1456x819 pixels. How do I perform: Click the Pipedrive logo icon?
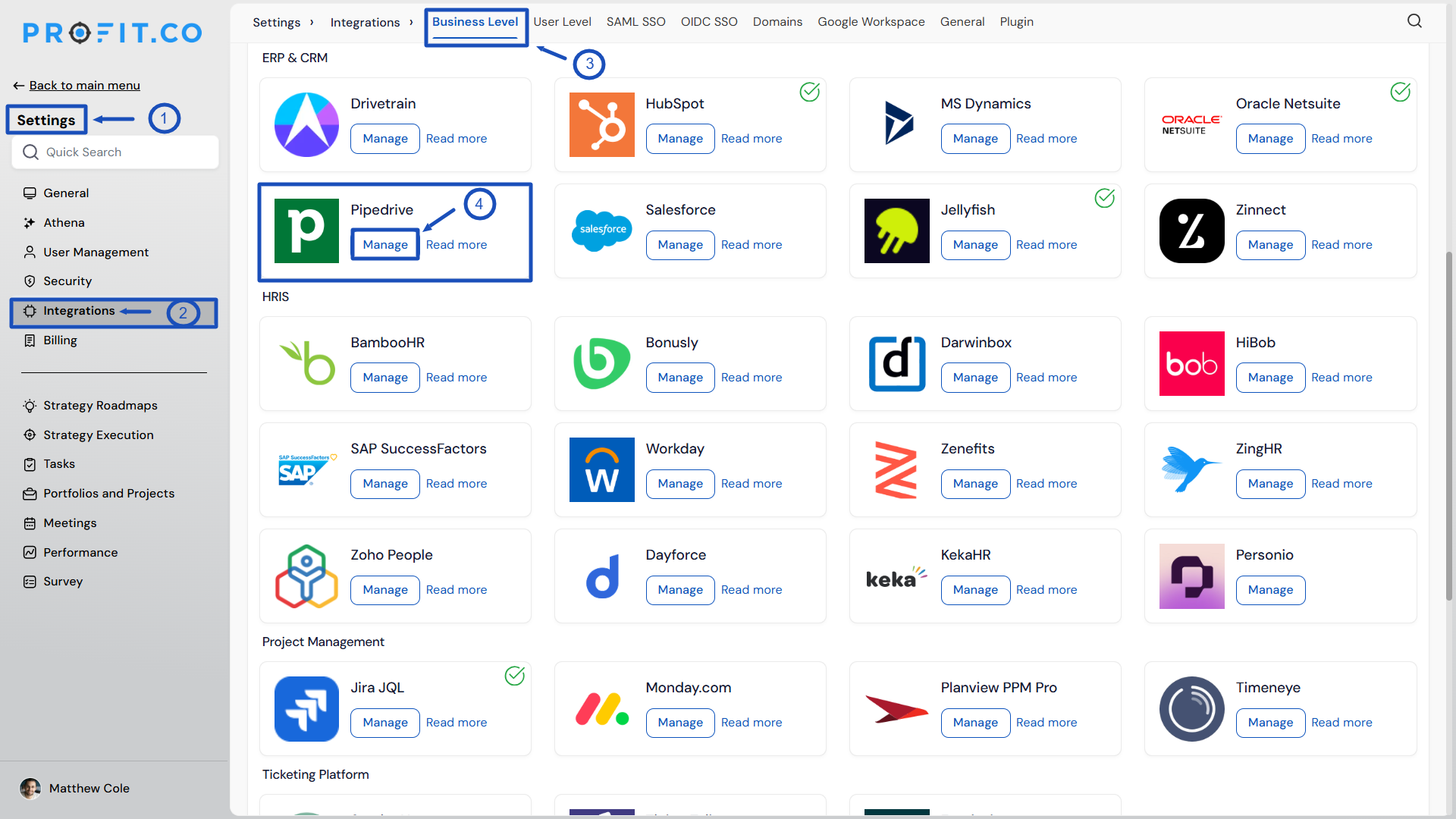[x=306, y=231]
